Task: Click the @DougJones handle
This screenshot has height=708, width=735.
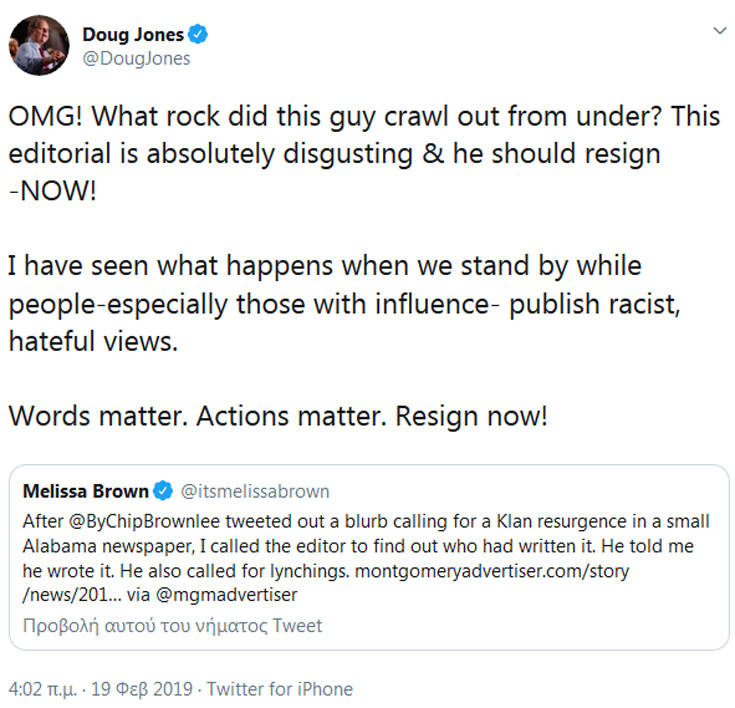Action: click(136, 59)
